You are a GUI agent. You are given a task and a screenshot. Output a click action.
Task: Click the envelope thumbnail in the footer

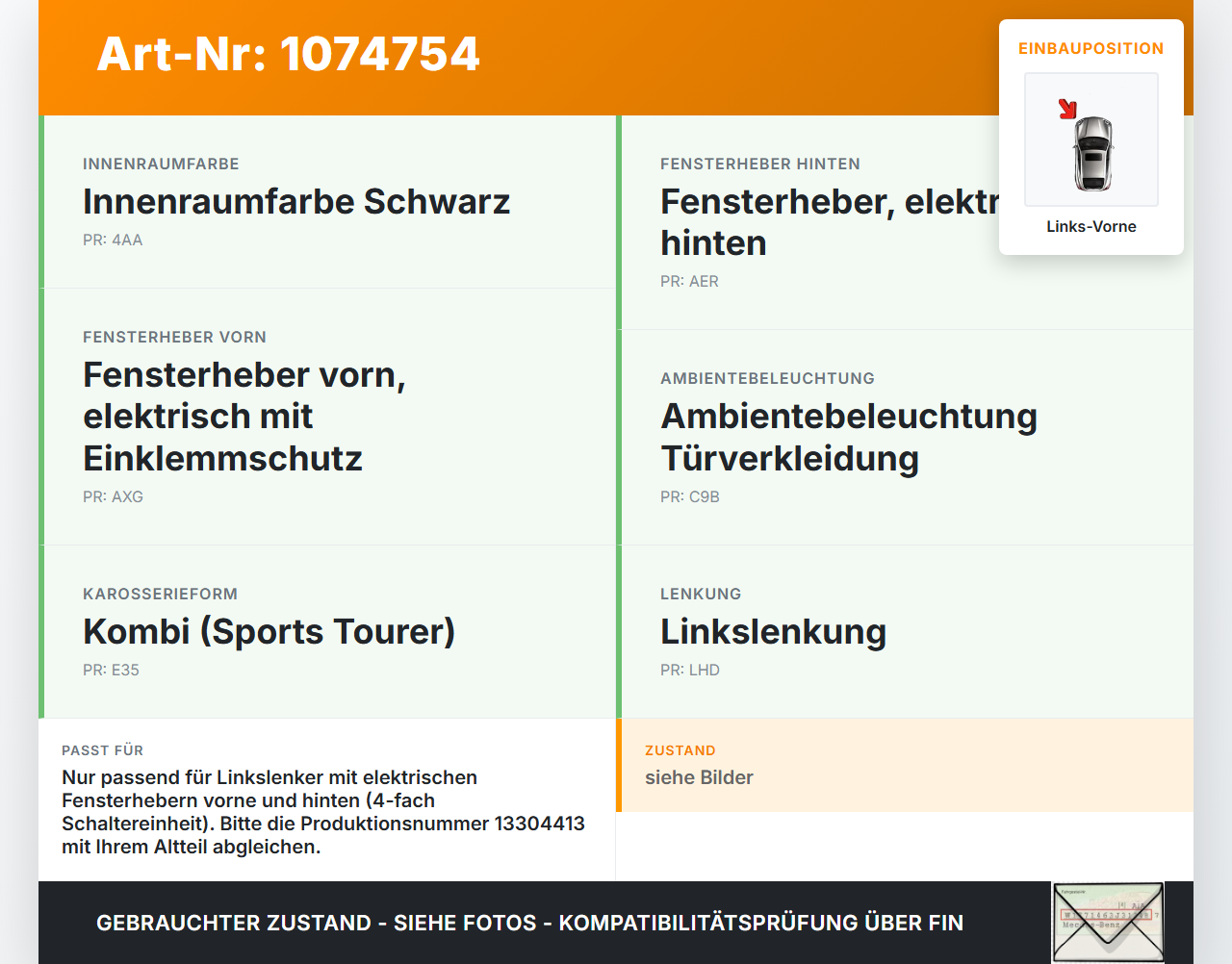tap(1108, 923)
